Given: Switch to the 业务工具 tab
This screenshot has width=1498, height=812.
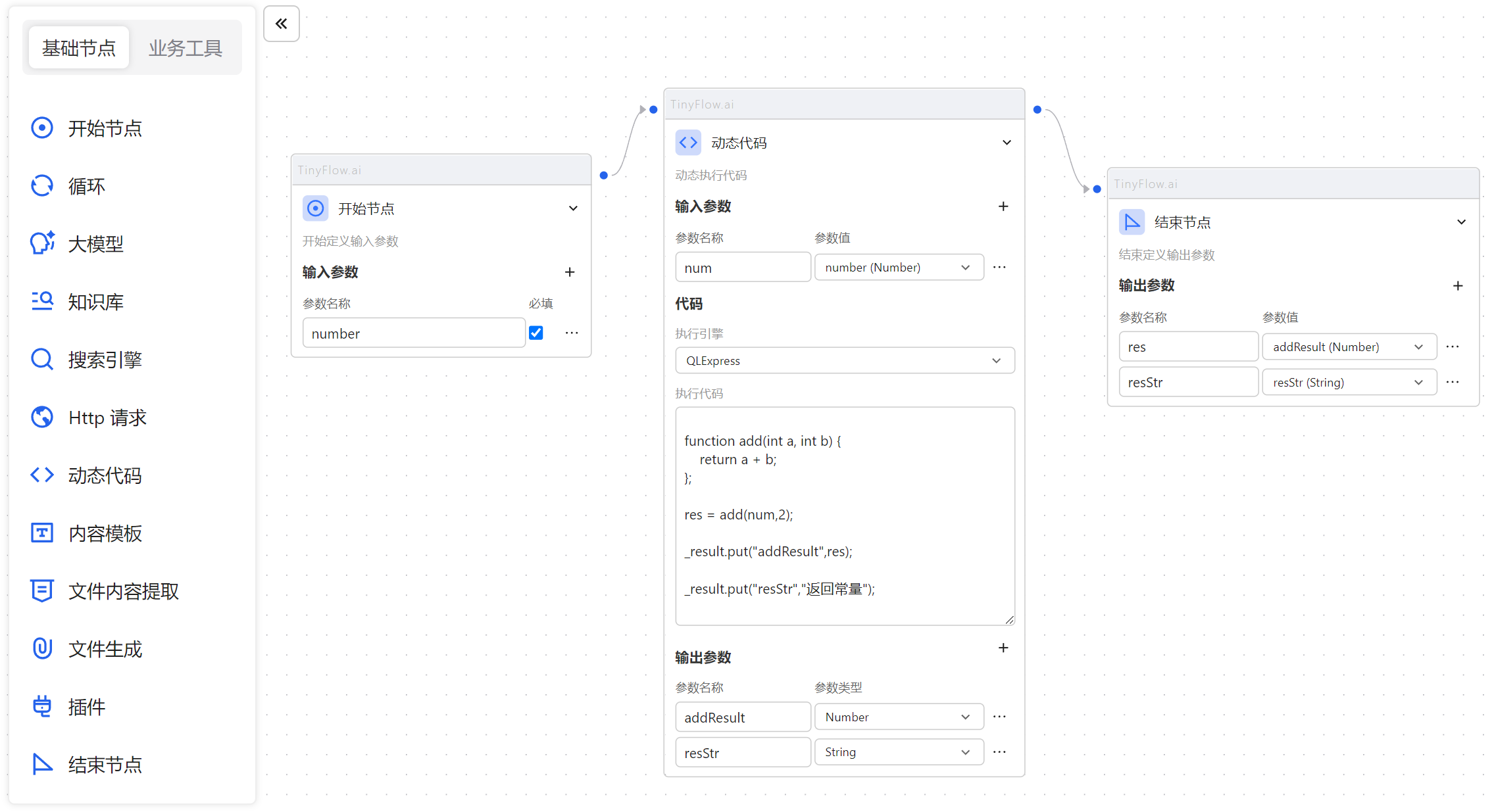Looking at the screenshot, I should tap(185, 48).
